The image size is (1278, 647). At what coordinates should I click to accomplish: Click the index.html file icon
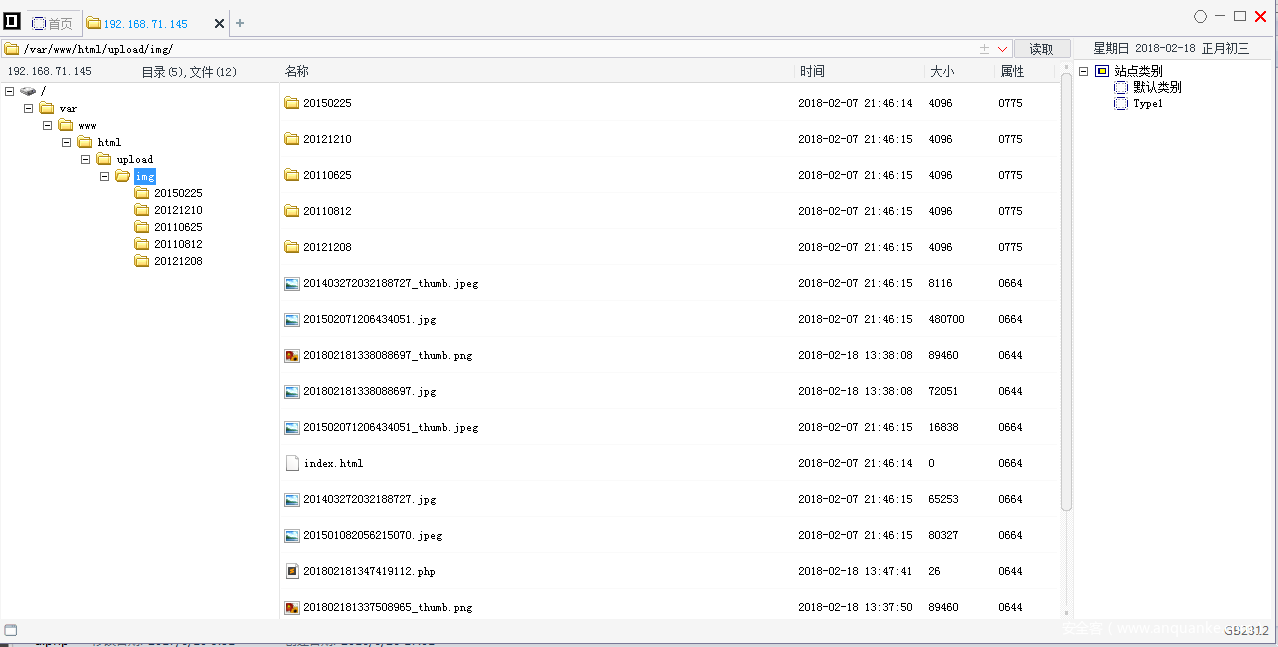pos(292,463)
